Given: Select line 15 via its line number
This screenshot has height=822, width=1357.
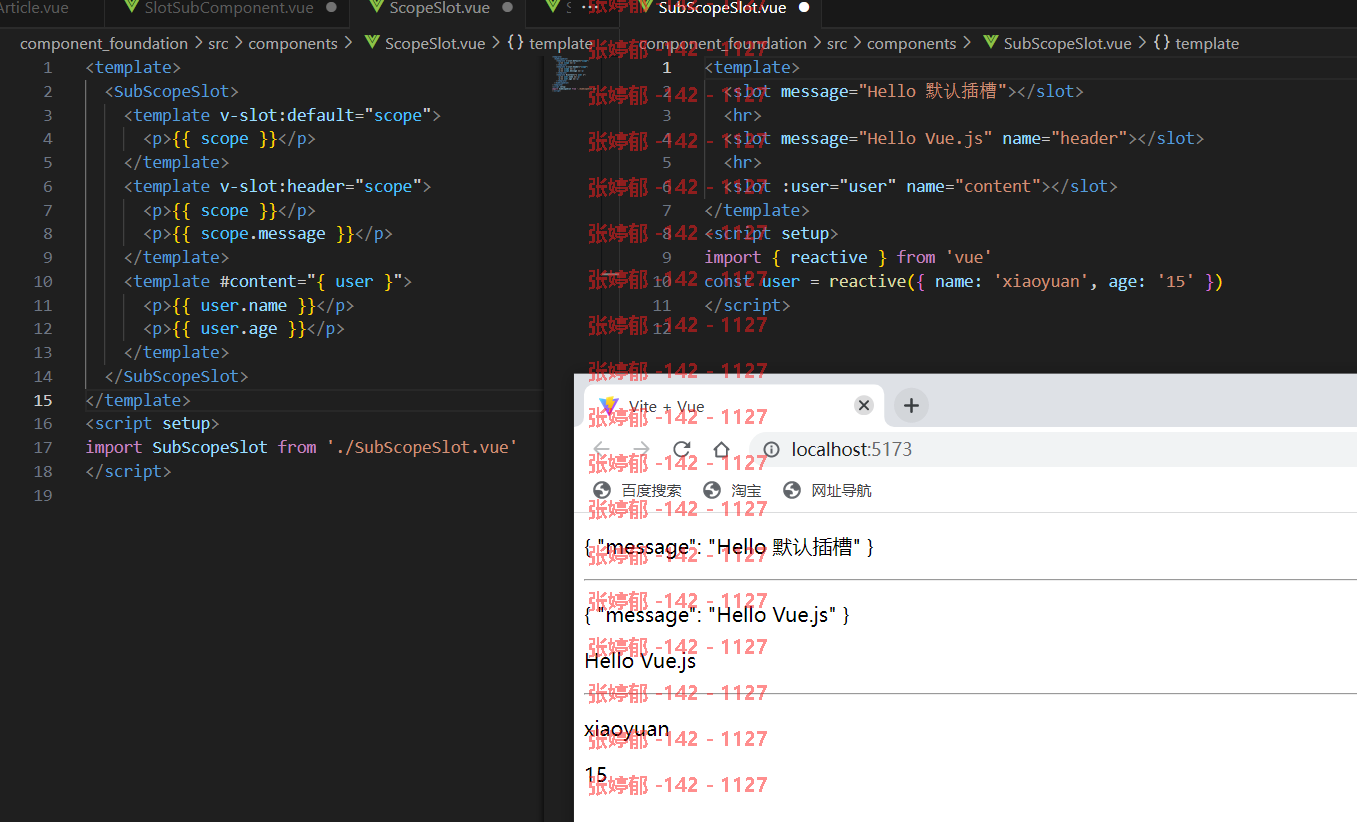Looking at the screenshot, I should coord(43,400).
